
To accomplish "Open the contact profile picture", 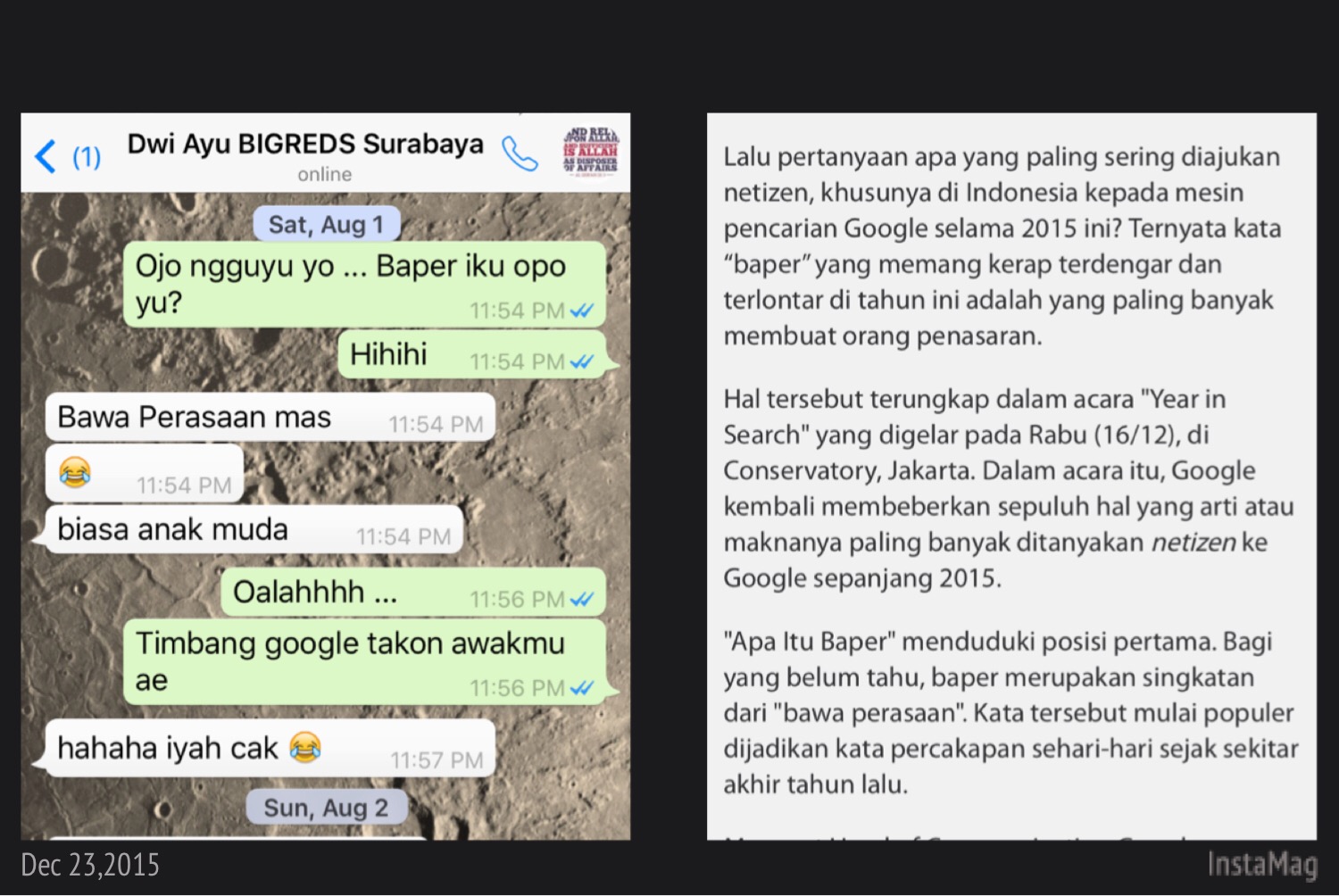I will click(590, 152).
